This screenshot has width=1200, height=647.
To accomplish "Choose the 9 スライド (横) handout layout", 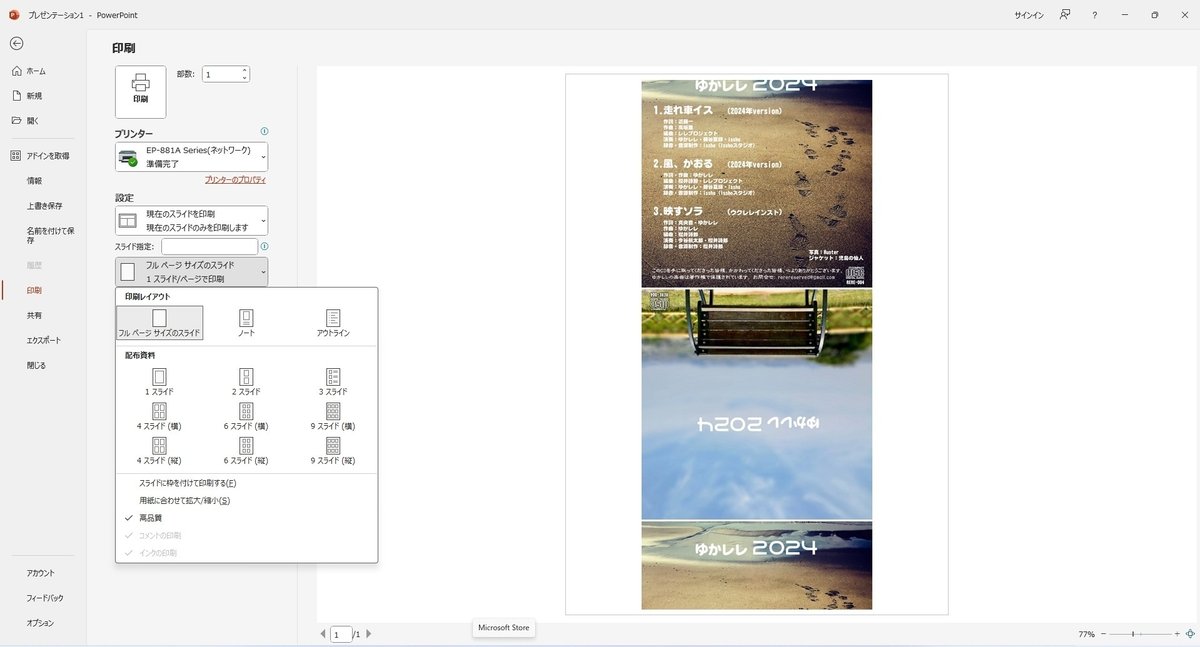I will tap(333, 416).
